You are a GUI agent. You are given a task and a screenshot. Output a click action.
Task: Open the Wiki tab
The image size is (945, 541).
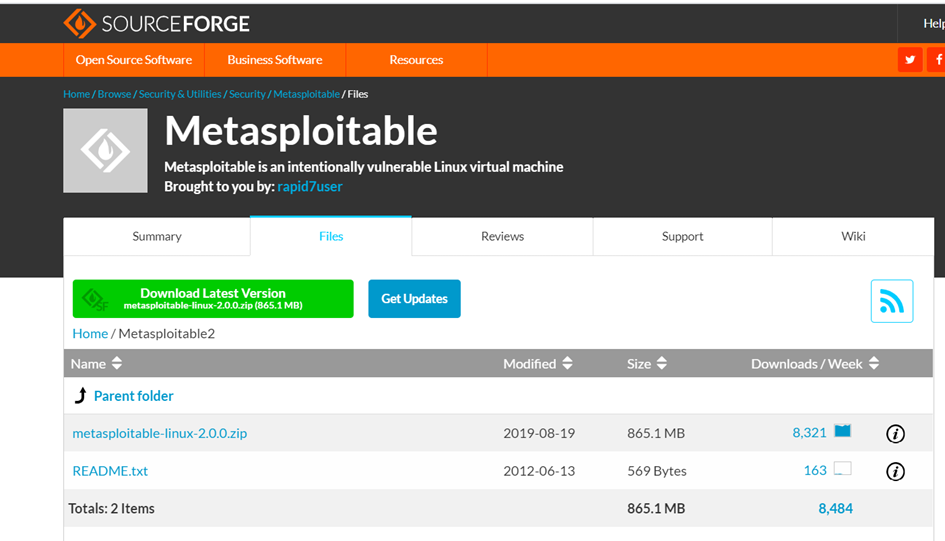(853, 236)
